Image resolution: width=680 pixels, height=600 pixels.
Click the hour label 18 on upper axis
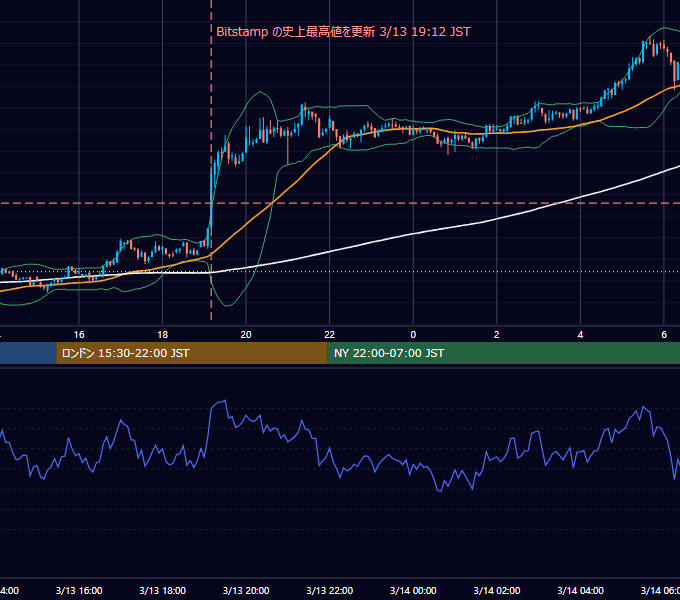click(163, 334)
